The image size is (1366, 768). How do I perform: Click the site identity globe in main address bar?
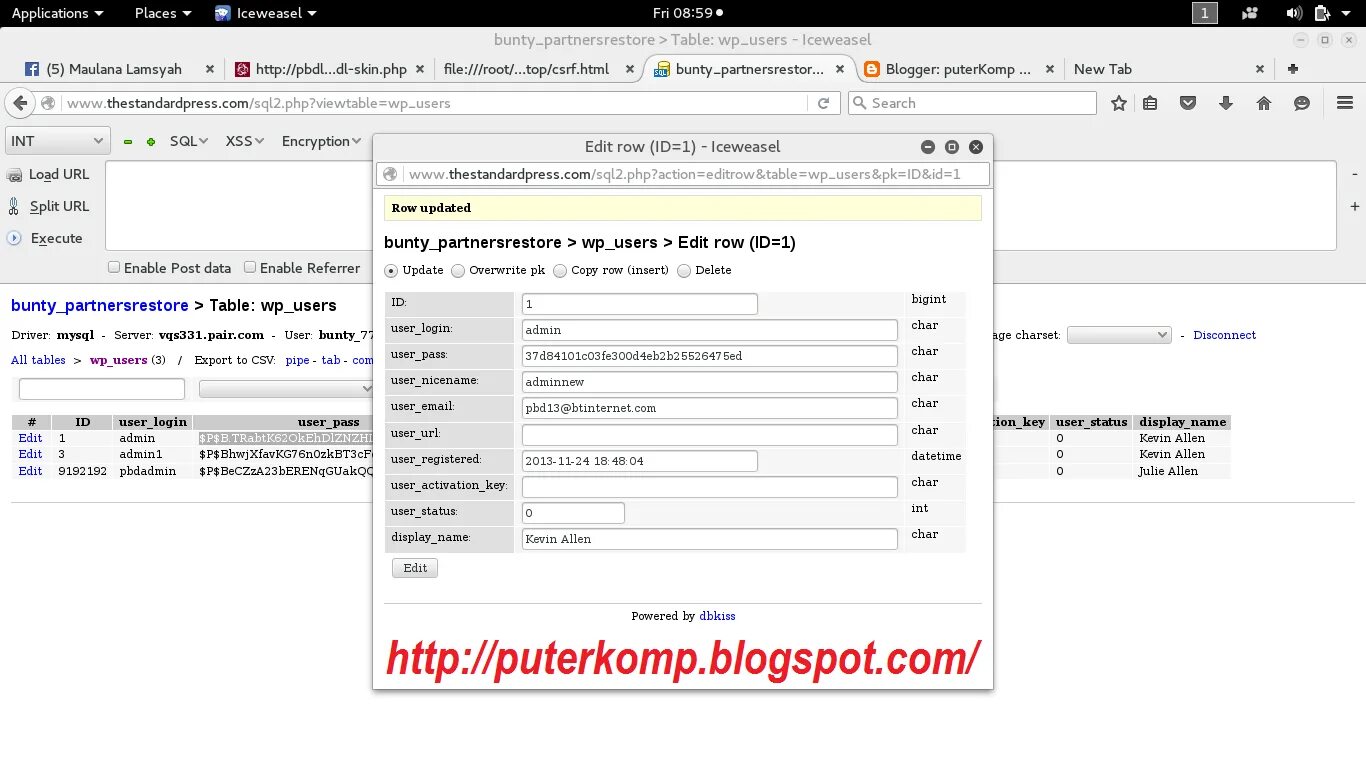(48, 103)
